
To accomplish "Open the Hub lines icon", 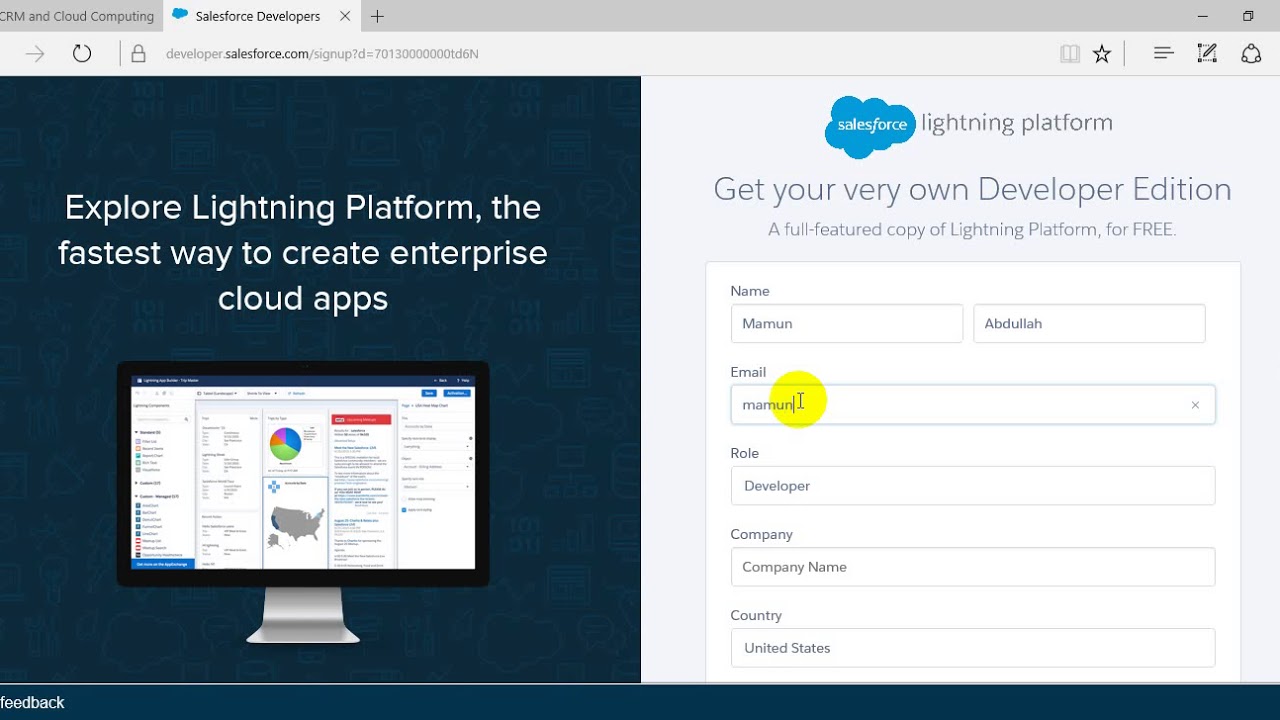I will point(1163,54).
